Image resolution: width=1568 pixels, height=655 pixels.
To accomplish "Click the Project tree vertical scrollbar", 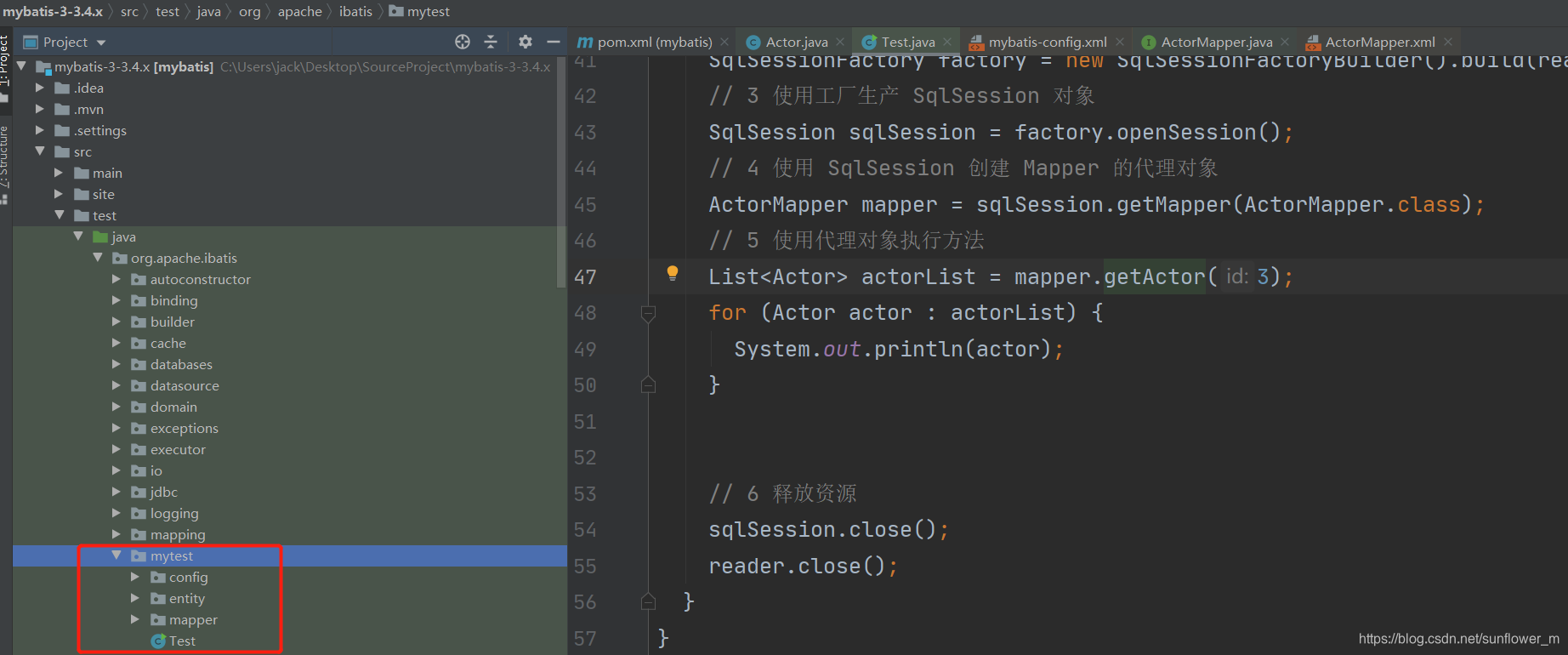I will 561,173.
